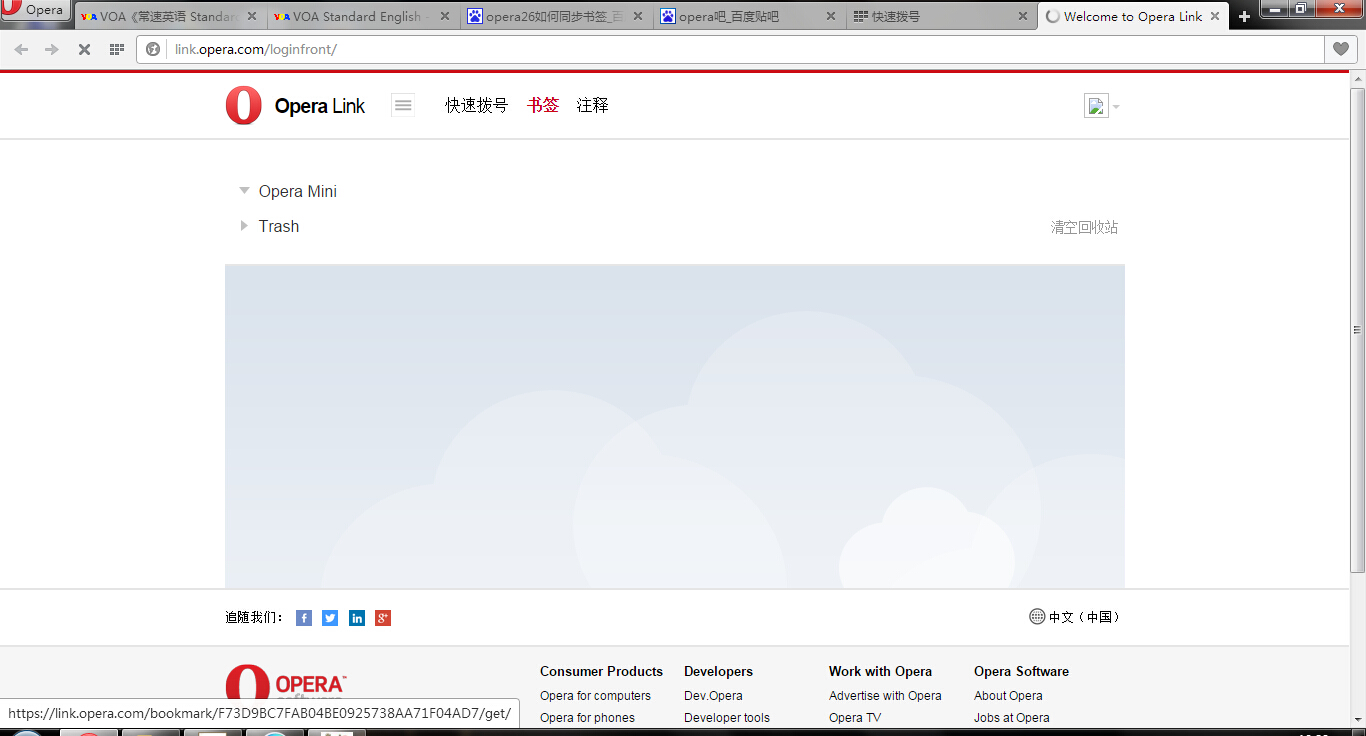Expand the Trash folder
The width and height of the screenshot is (1366, 736).
point(244,226)
